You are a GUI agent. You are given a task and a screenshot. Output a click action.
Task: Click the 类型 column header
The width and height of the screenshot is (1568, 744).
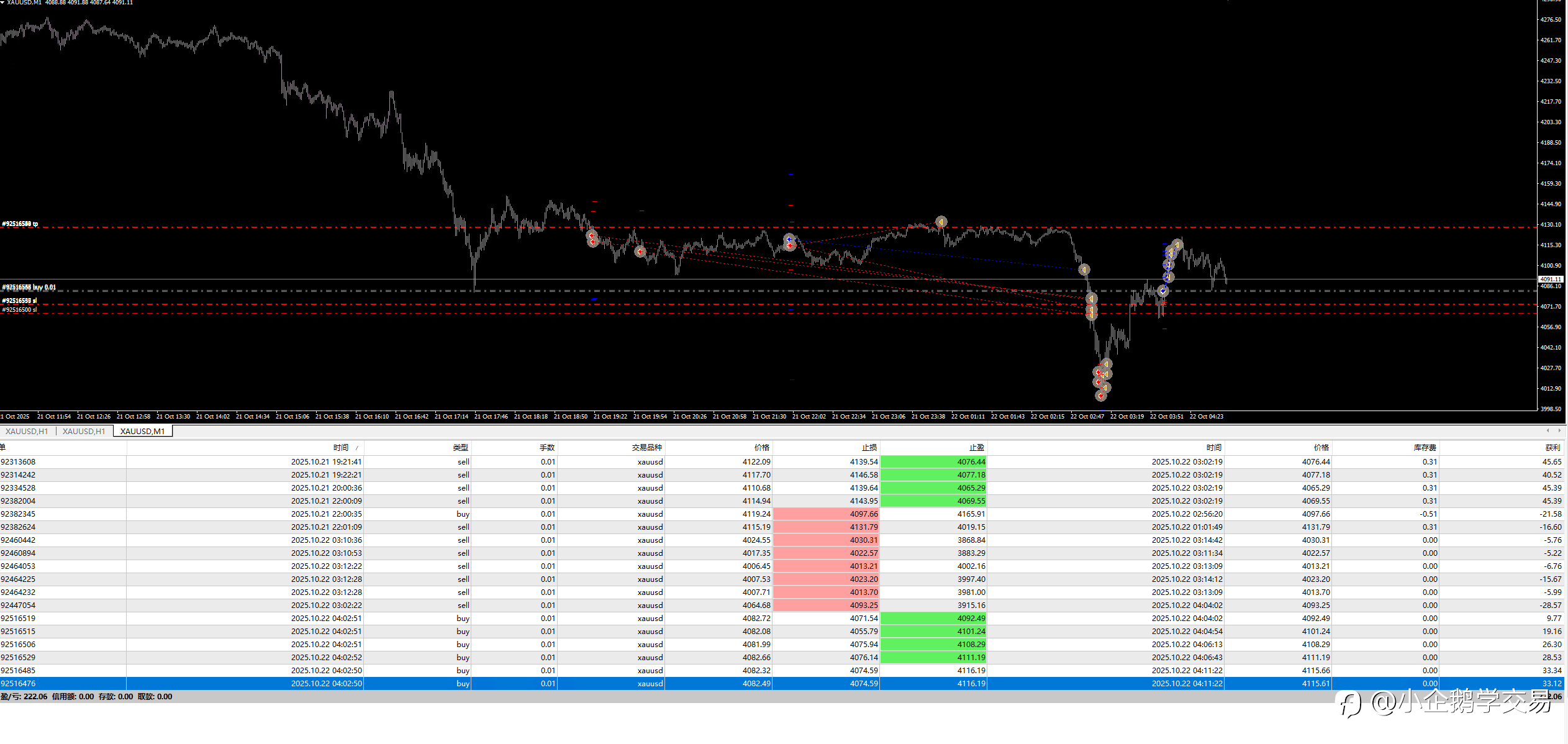[460, 447]
